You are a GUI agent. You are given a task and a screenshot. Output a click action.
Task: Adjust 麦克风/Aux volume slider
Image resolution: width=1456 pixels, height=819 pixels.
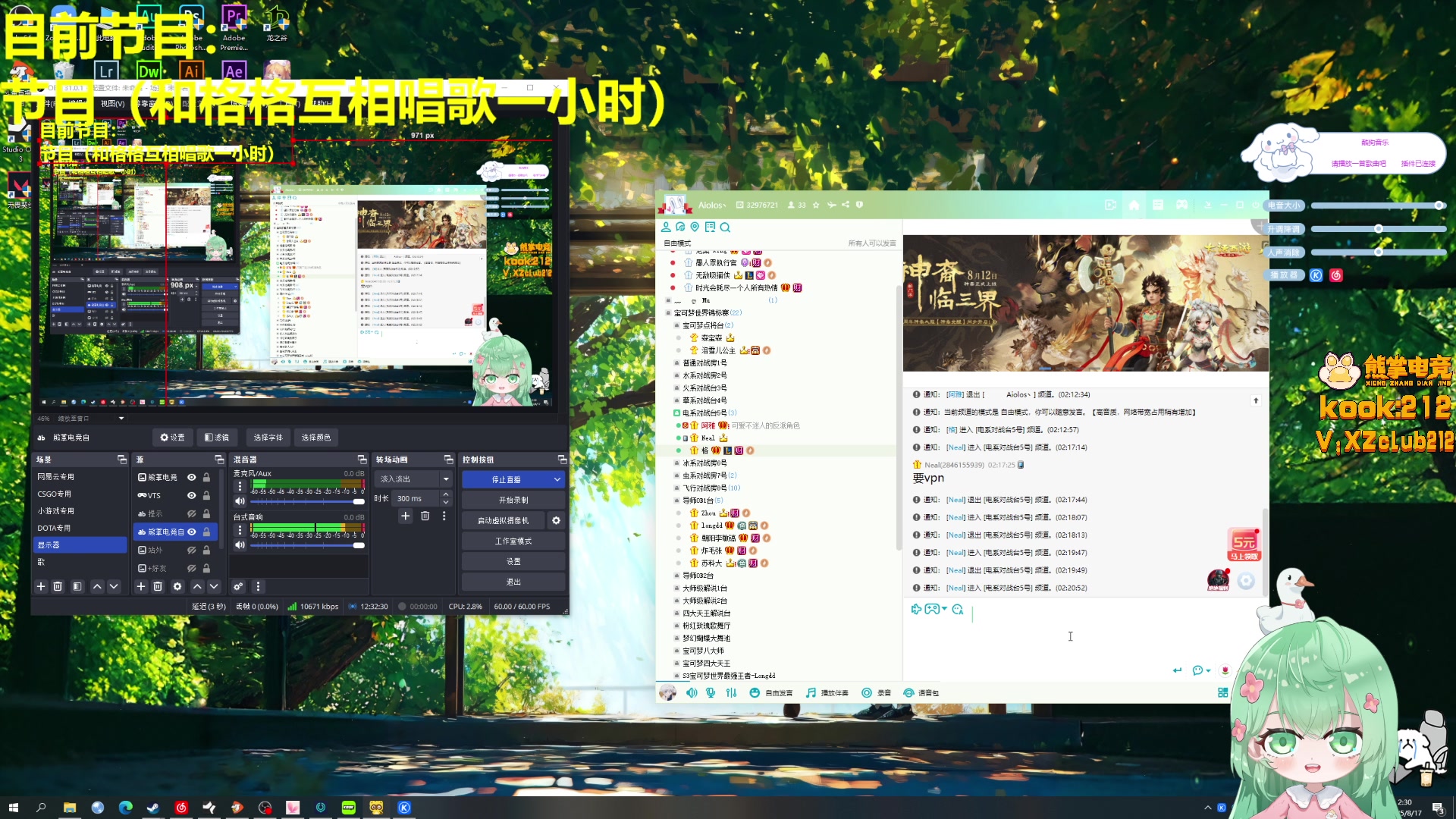[307, 501]
